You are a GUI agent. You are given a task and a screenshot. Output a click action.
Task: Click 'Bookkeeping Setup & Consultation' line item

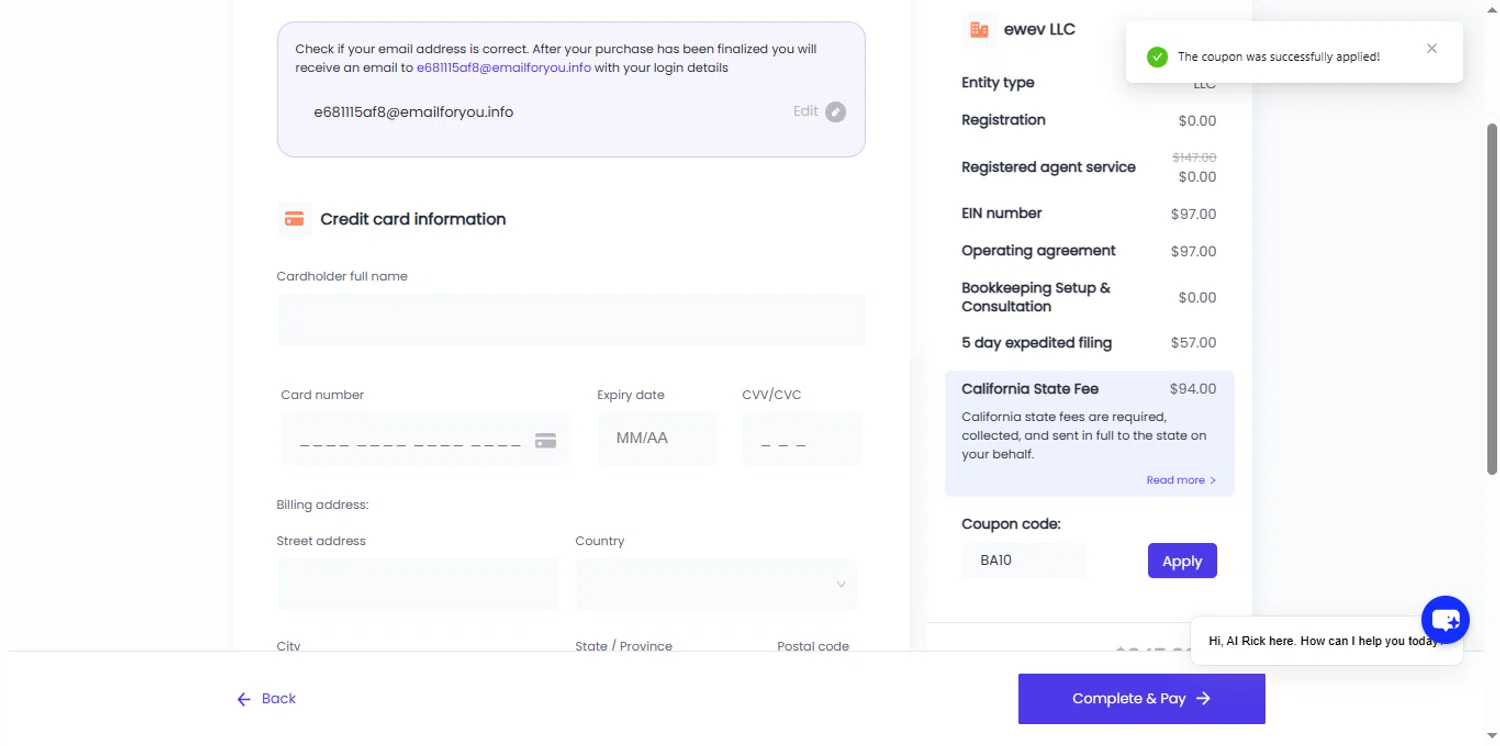click(1036, 297)
